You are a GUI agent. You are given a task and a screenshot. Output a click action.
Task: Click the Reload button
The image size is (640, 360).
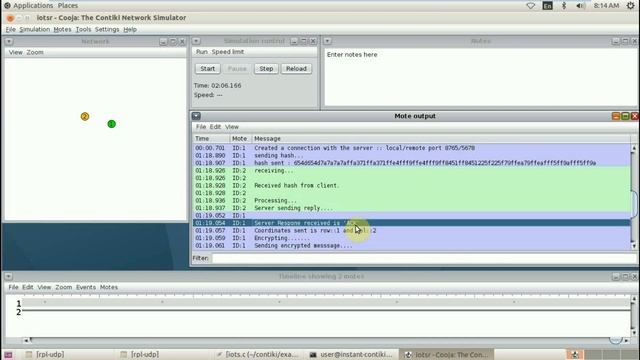coord(296,69)
